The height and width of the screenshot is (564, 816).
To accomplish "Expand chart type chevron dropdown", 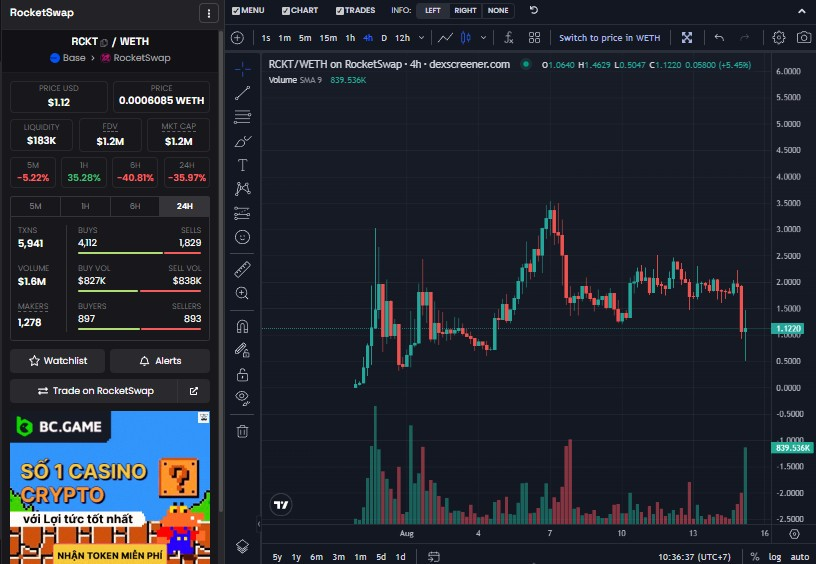I will pyautogui.click(x=483, y=37).
